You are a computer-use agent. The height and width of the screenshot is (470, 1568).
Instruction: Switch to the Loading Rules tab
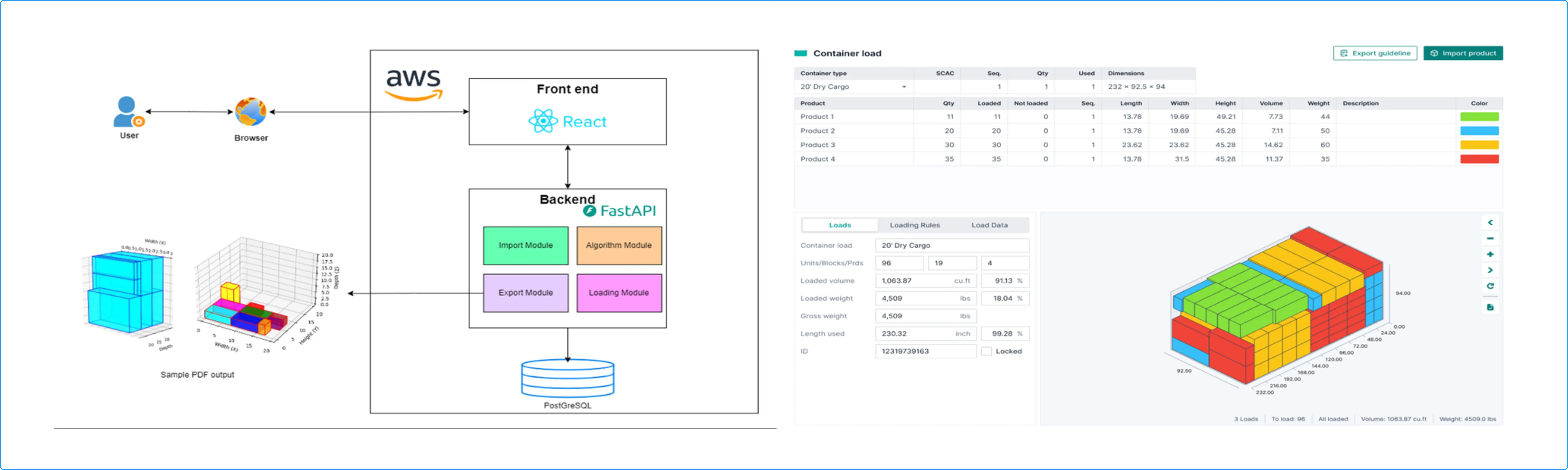coord(914,225)
